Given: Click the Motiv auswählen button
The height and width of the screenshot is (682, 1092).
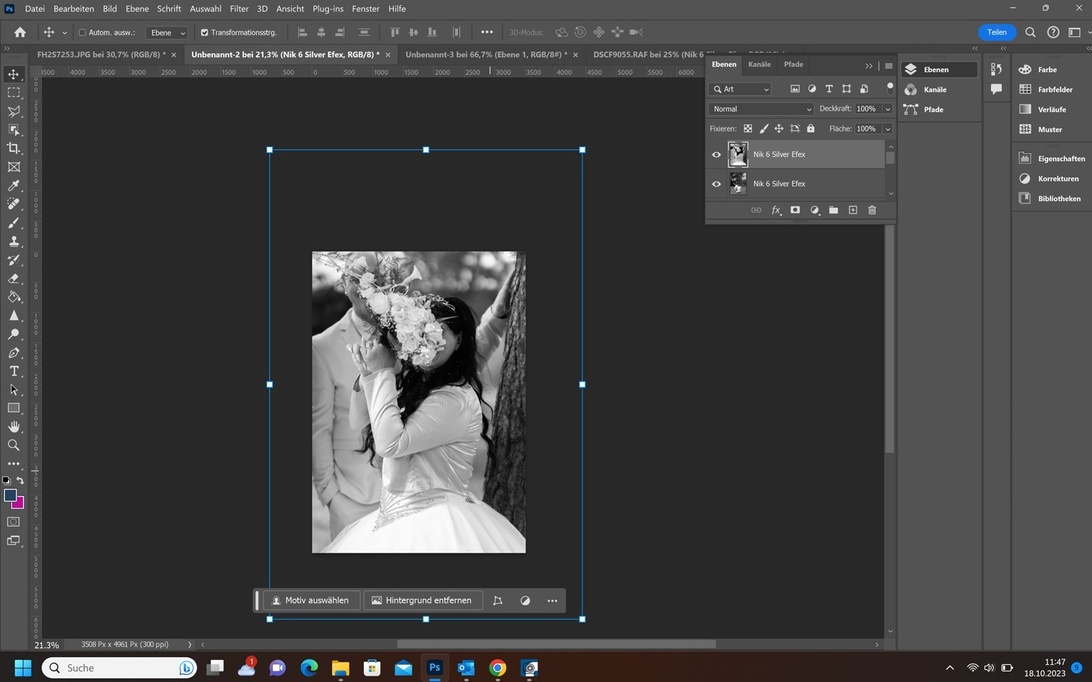Looking at the screenshot, I should 310,600.
